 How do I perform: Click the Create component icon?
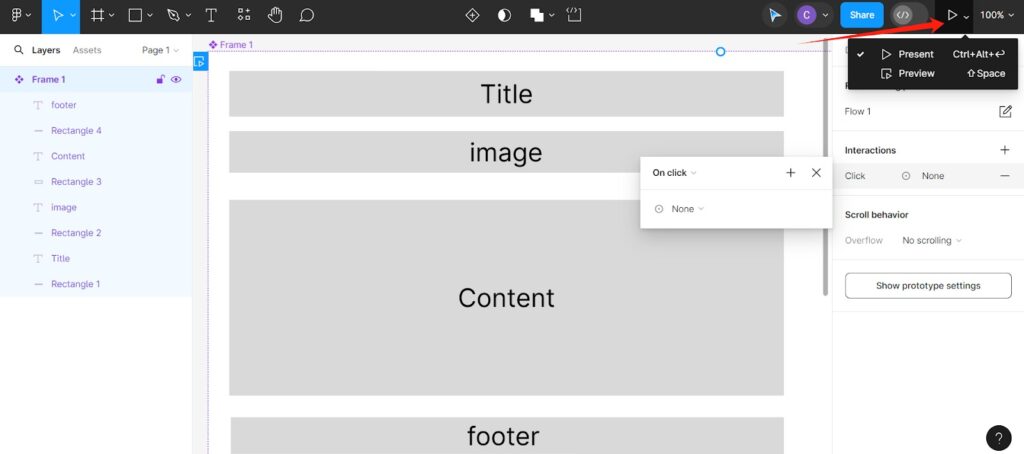pyautogui.click(x=472, y=15)
